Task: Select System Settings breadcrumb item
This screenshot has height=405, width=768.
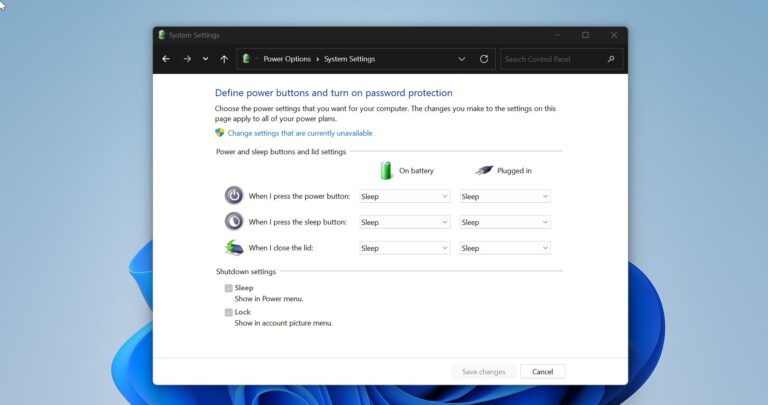Action: pos(349,59)
